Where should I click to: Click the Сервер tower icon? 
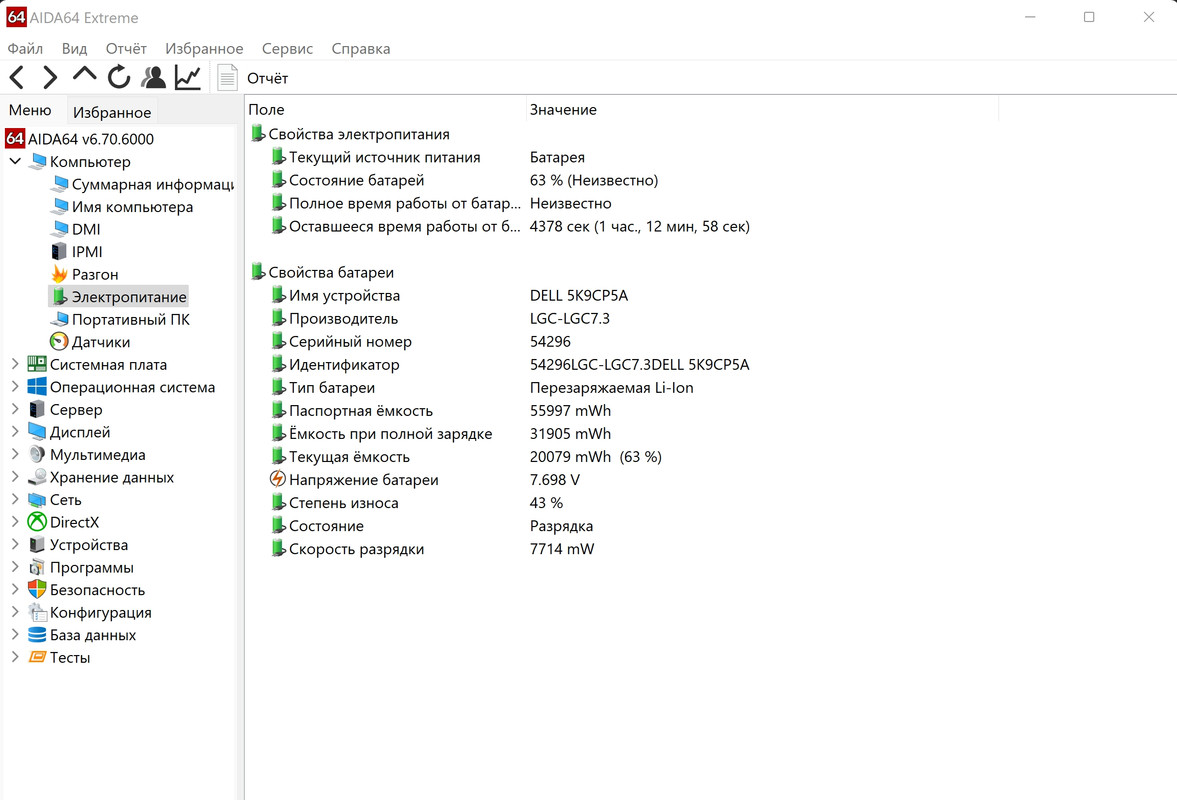coord(37,409)
